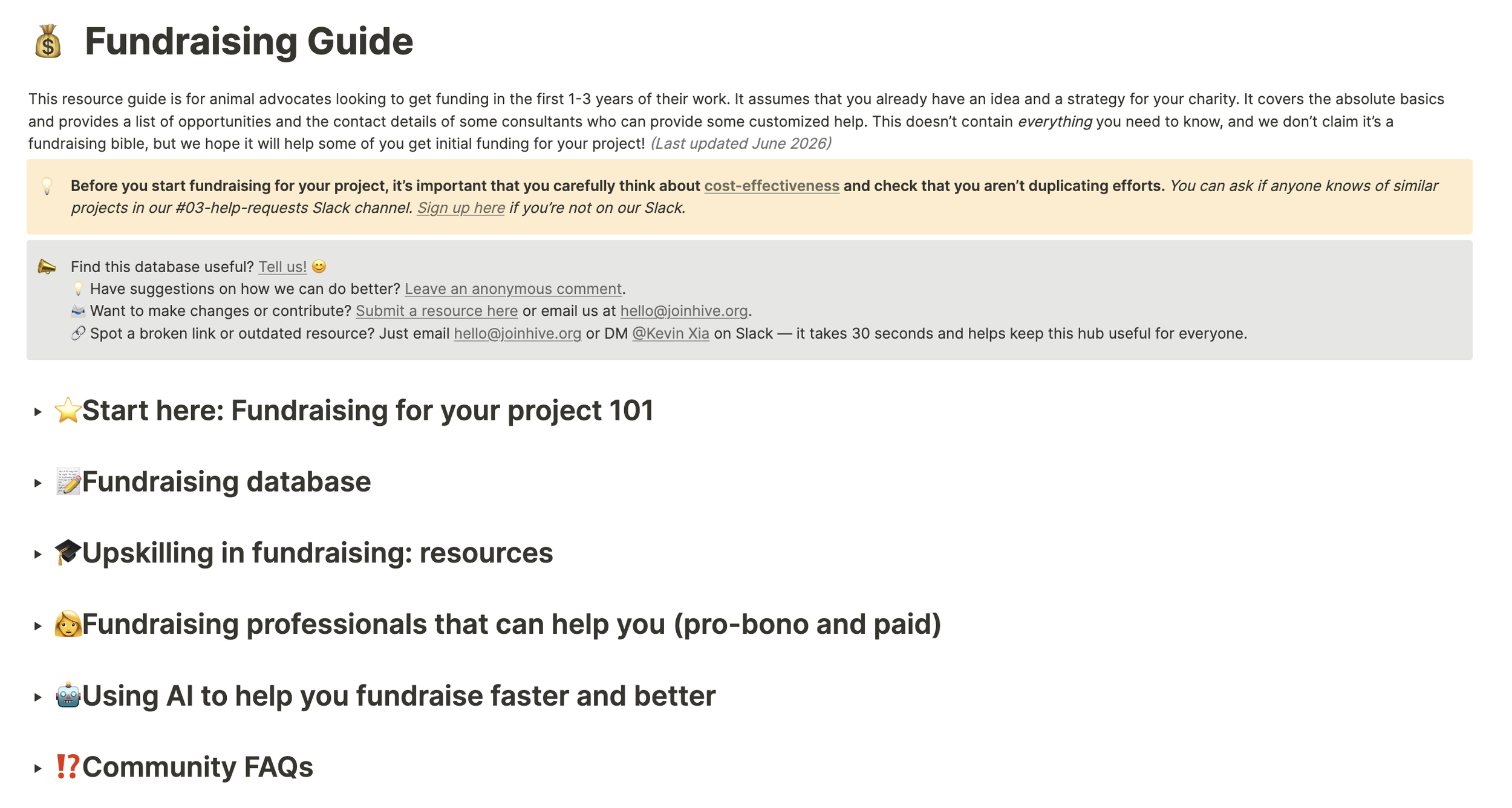Expand the Using AI to fundraise toggle

click(x=37, y=697)
